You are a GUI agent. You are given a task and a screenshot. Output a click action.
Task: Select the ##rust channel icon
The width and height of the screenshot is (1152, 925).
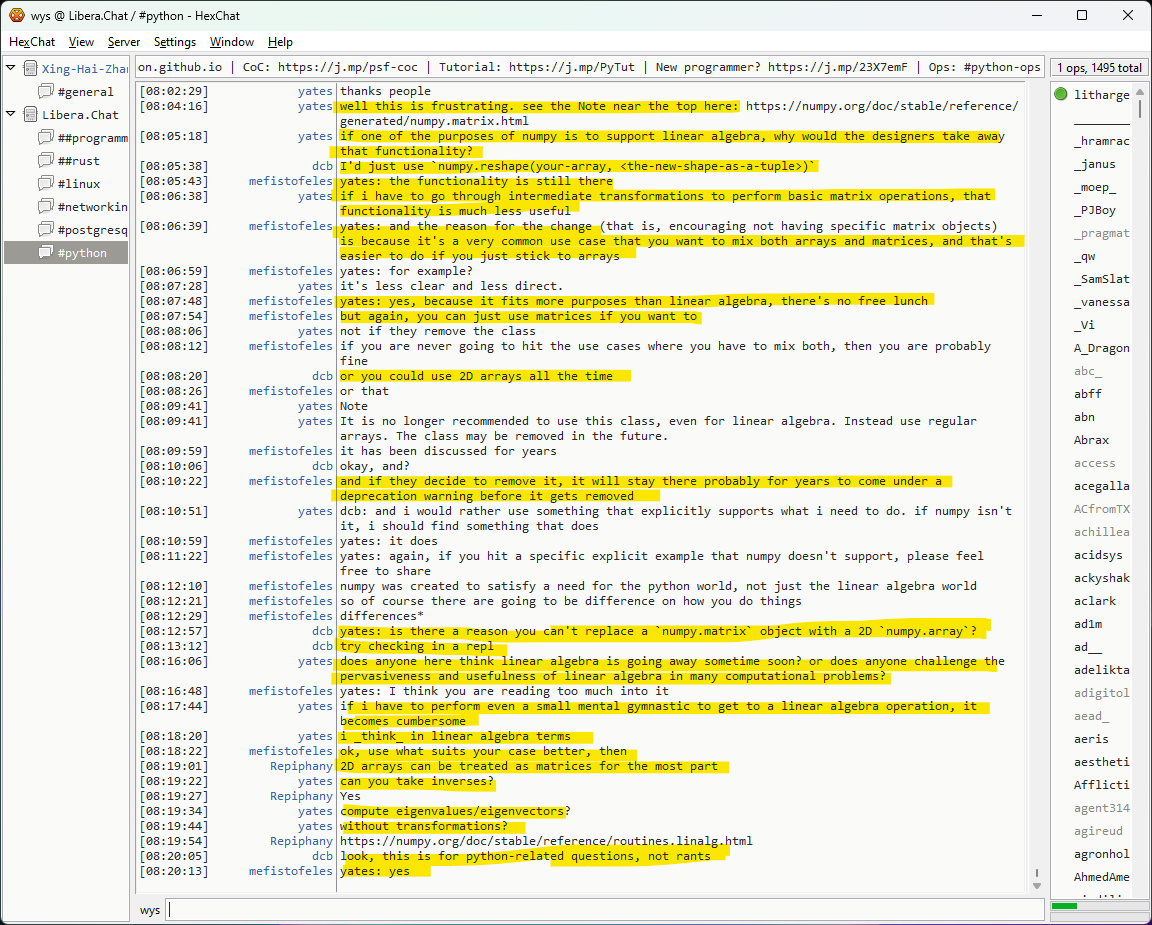point(46,161)
